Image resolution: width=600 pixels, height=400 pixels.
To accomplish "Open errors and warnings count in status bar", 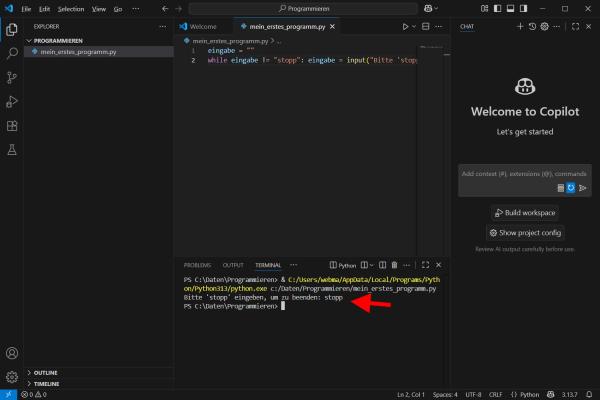I will (x=34, y=394).
